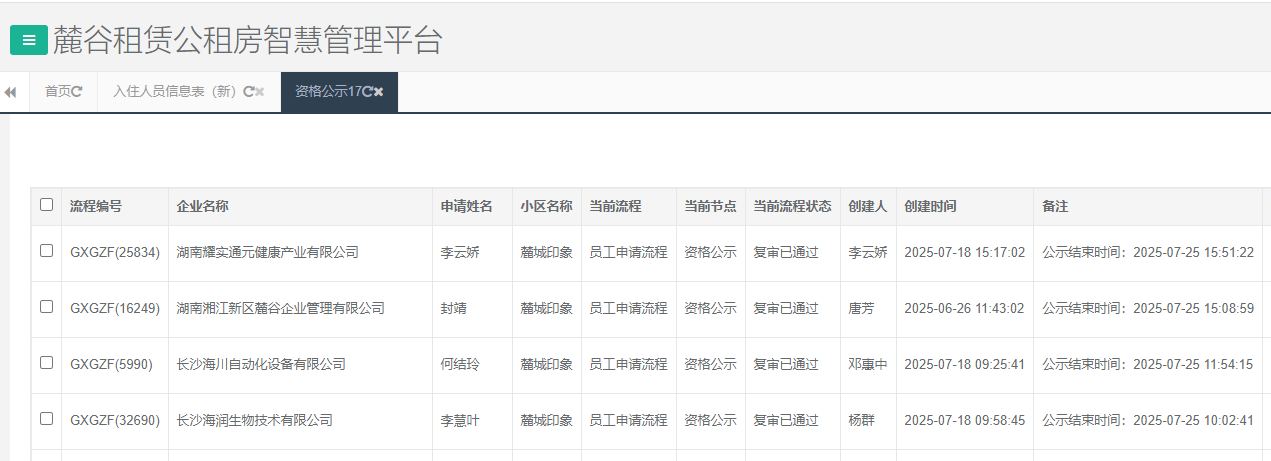This screenshot has width=1271, height=461.
Task: Close the 资格公示17 tab
Action: pos(379,92)
